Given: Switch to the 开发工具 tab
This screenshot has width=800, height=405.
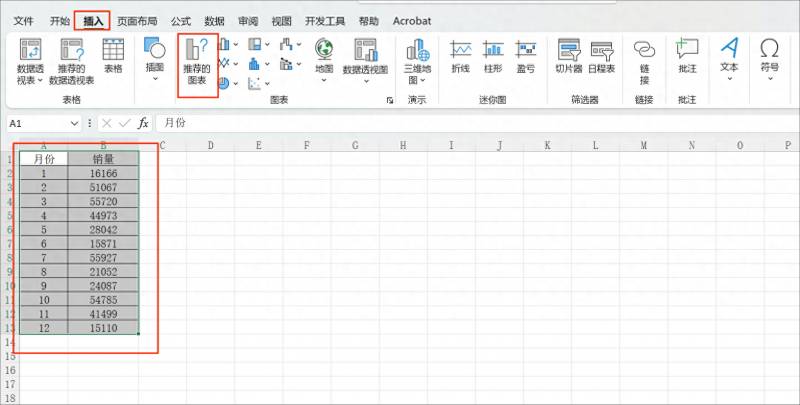Looking at the screenshot, I should tap(325, 21).
